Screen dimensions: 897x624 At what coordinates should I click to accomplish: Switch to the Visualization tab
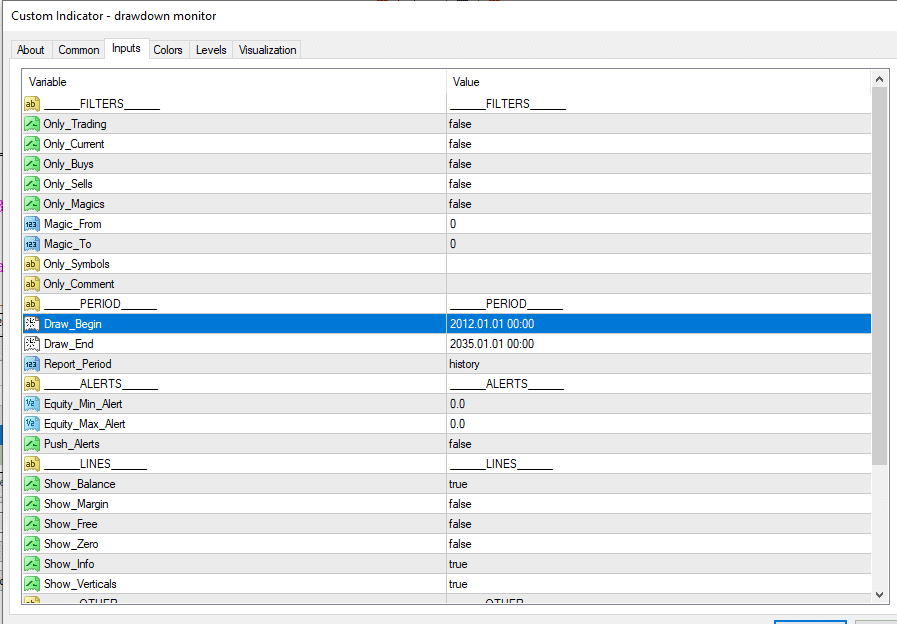click(x=267, y=50)
